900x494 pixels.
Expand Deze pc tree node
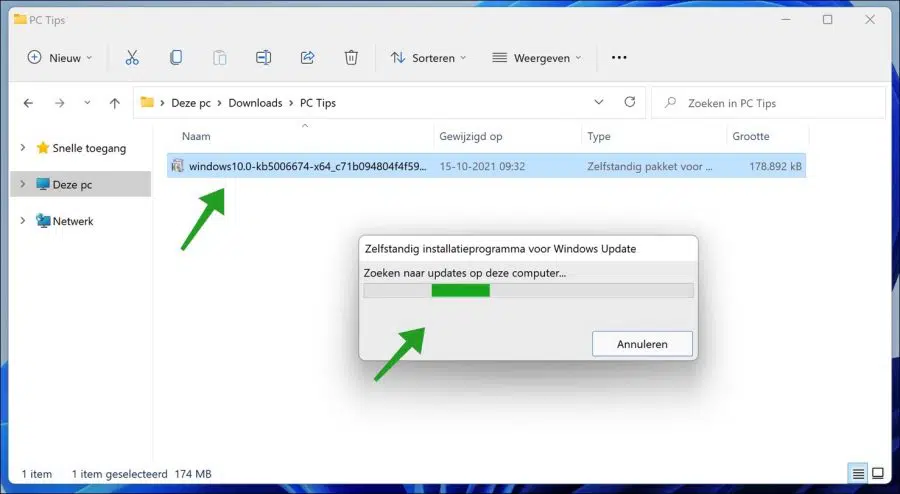[x=23, y=184]
